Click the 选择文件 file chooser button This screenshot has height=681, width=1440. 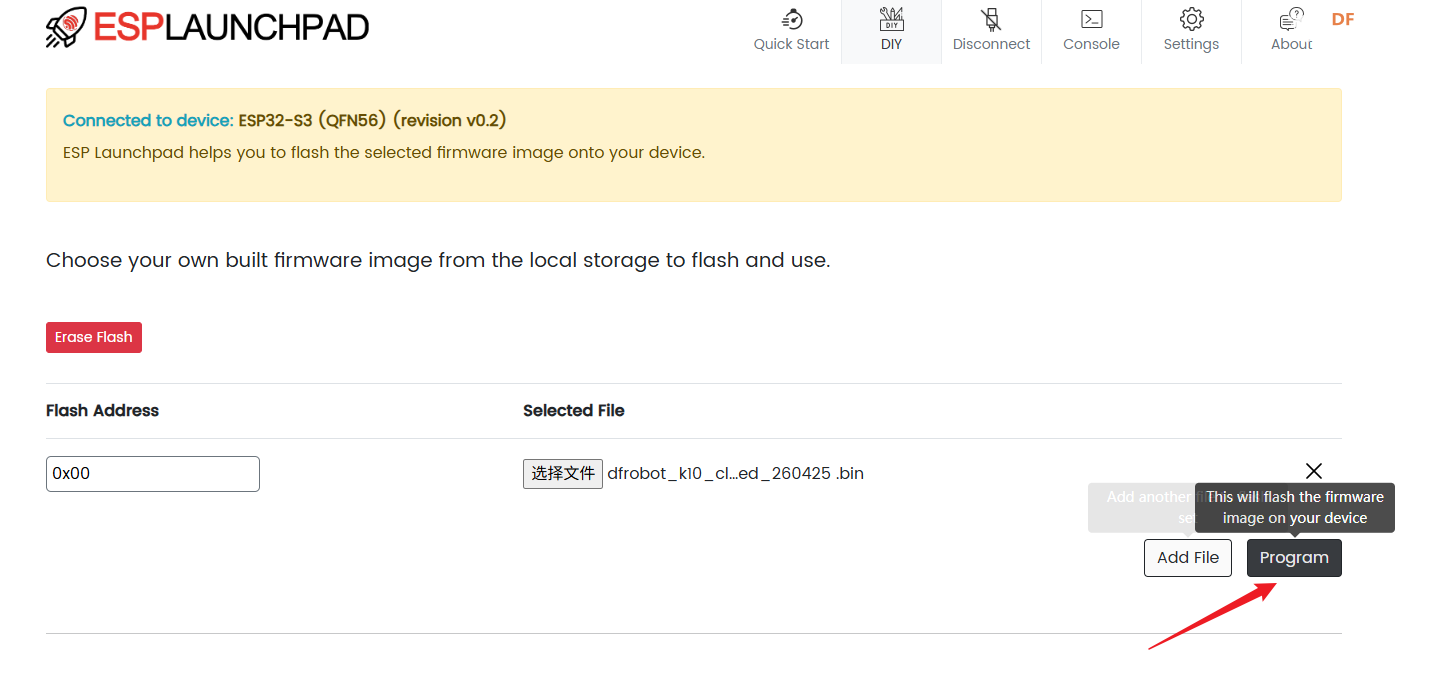tap(563, 474)
